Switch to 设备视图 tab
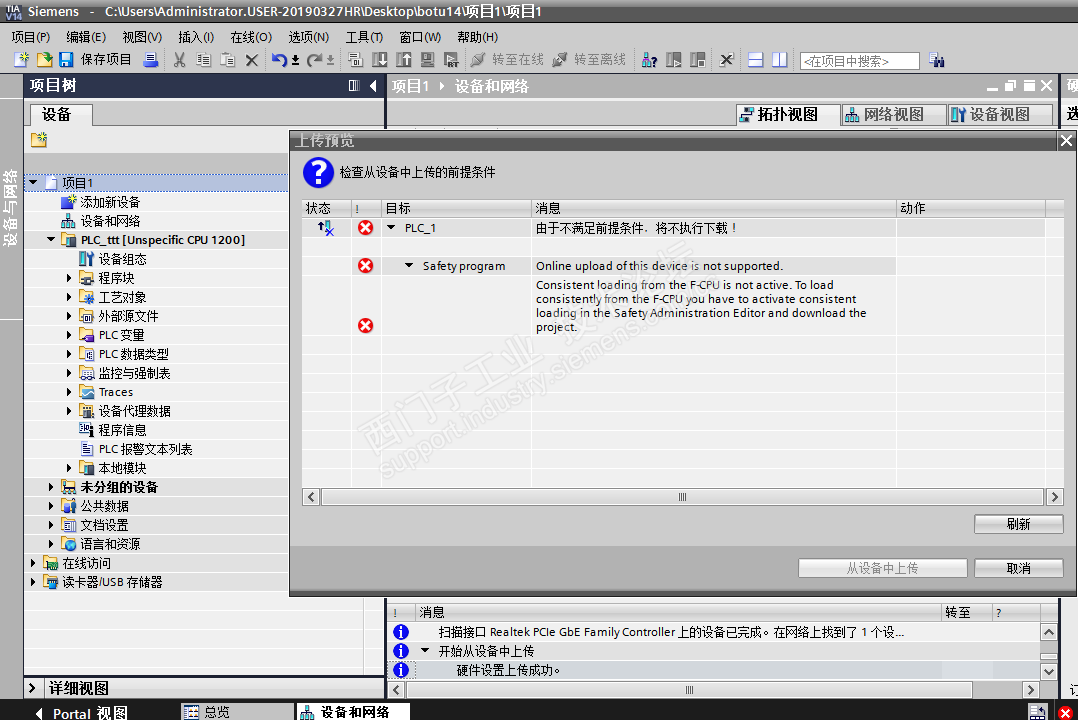 click(x=1000, y=114)
